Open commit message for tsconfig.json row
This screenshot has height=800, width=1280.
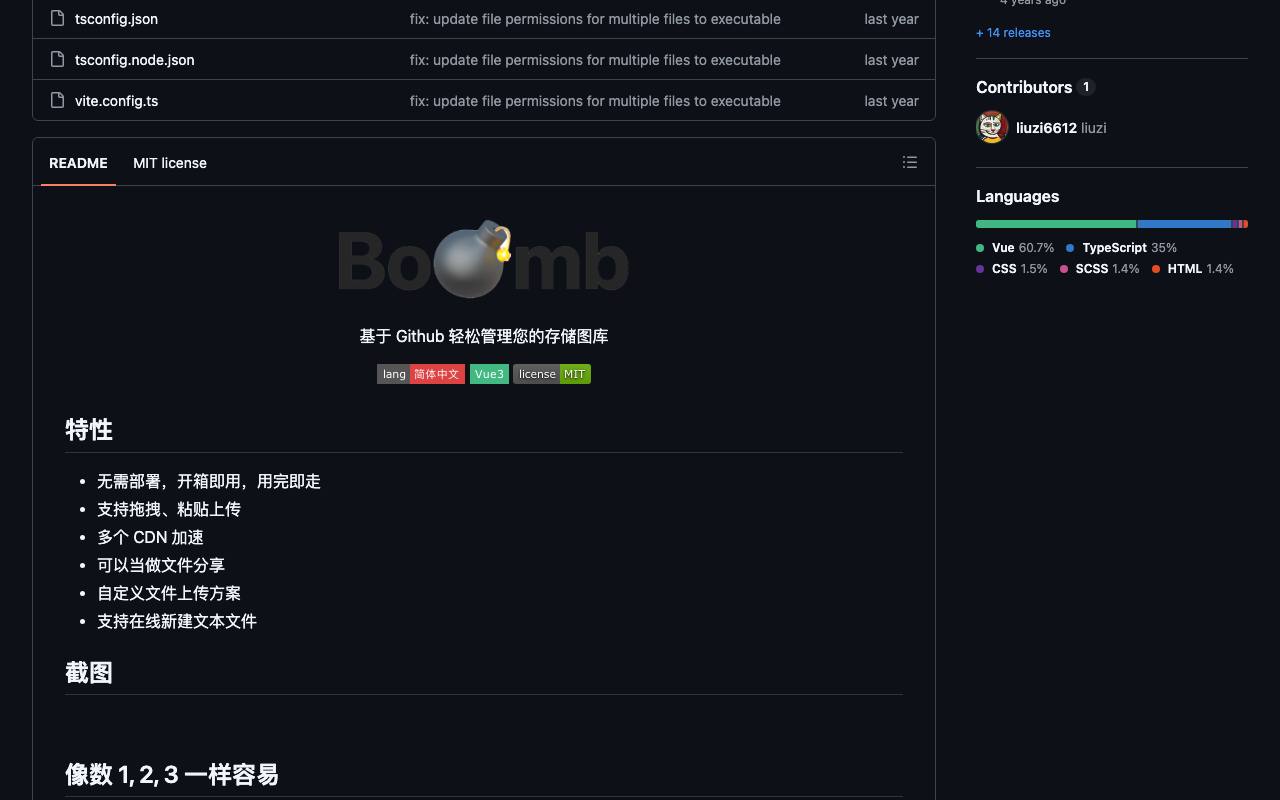point(595,18)
